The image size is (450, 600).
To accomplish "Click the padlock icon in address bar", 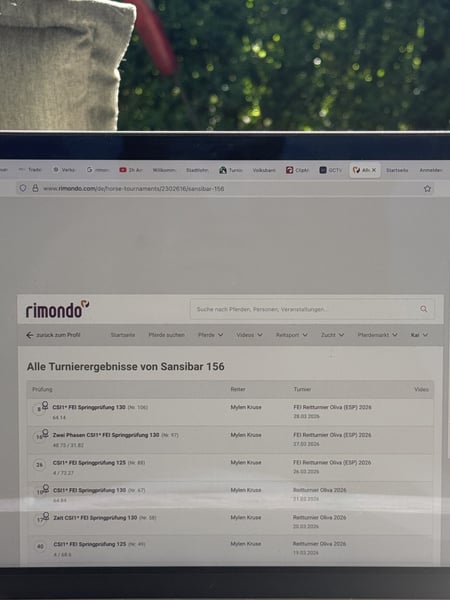I will [x=35, y=188].
